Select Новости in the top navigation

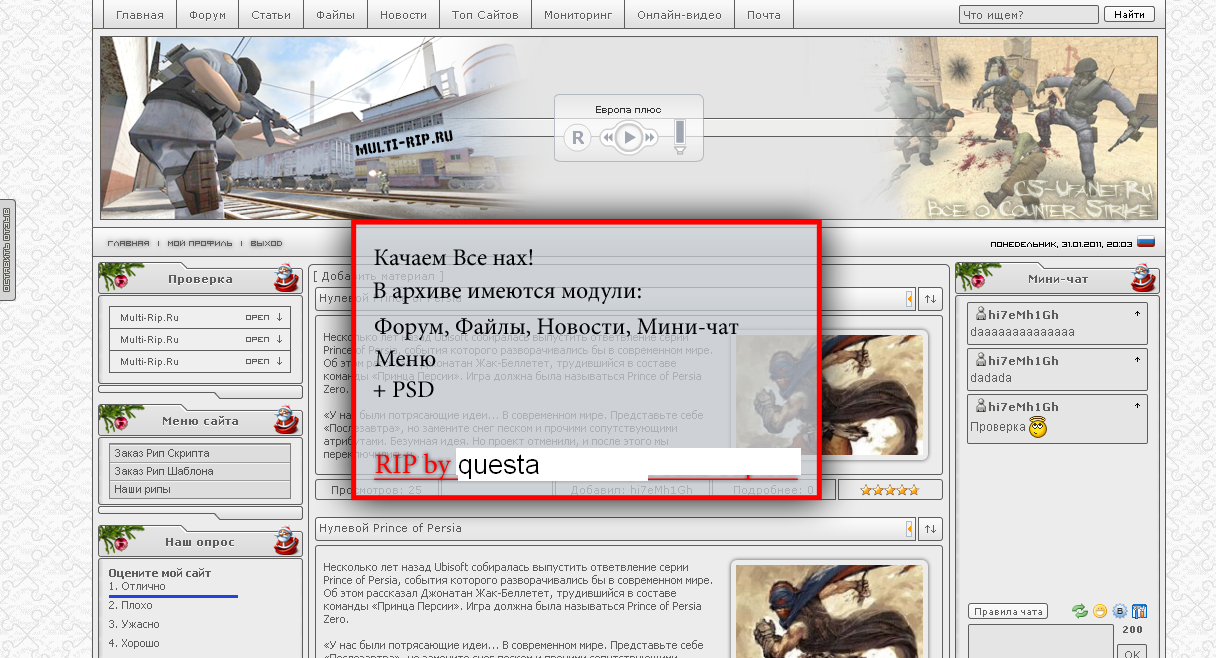(x=403, y=15)
